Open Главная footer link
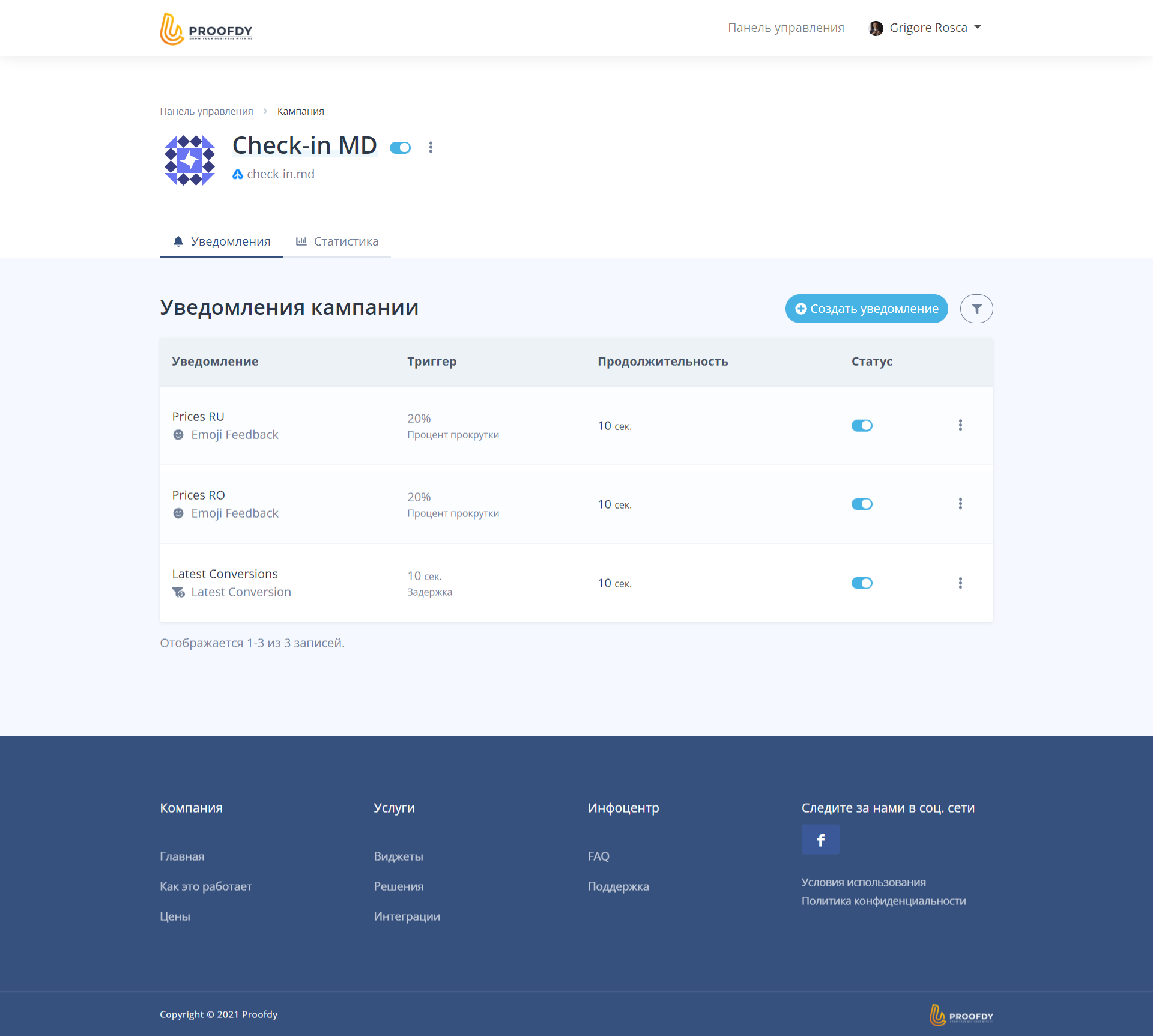Image resolution: width=1153 pixels, height=1036 pixels. (182, 856)
